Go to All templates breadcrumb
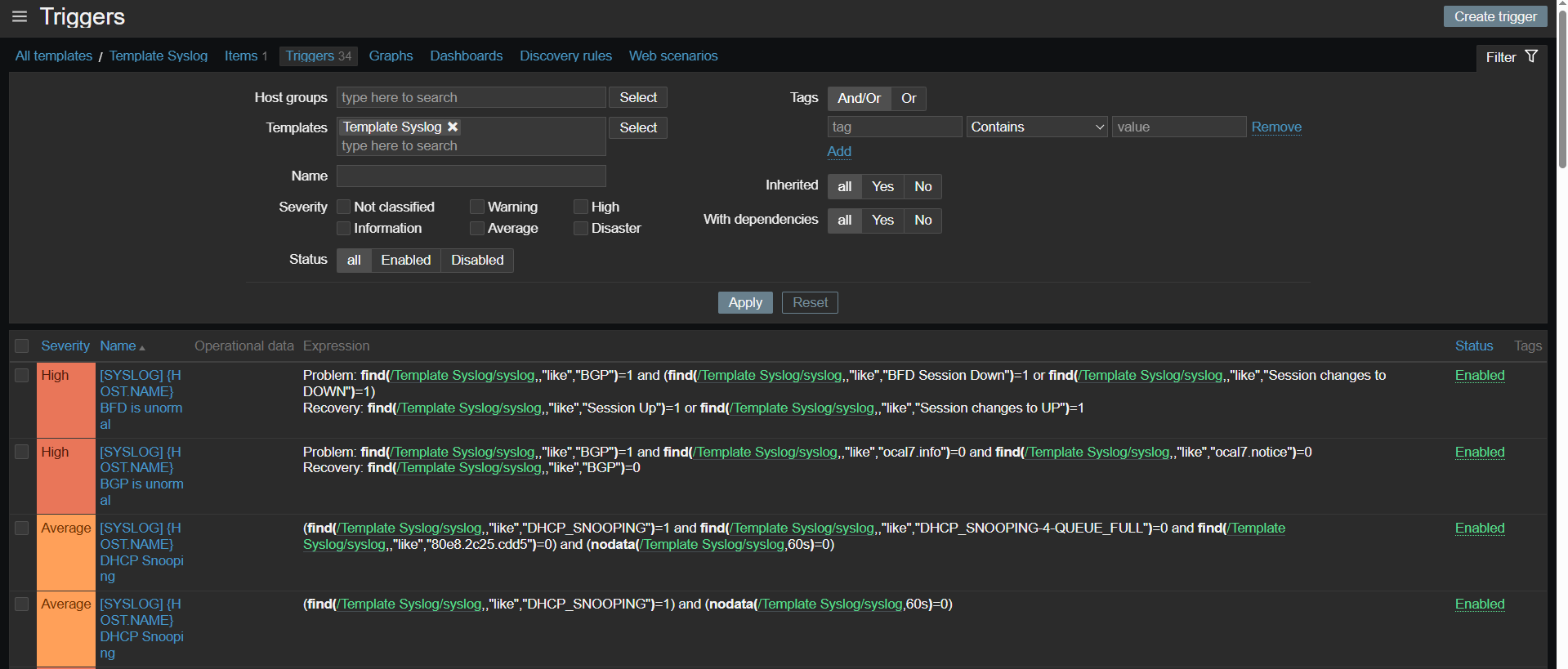The image size is (1568, 669). 54,56
